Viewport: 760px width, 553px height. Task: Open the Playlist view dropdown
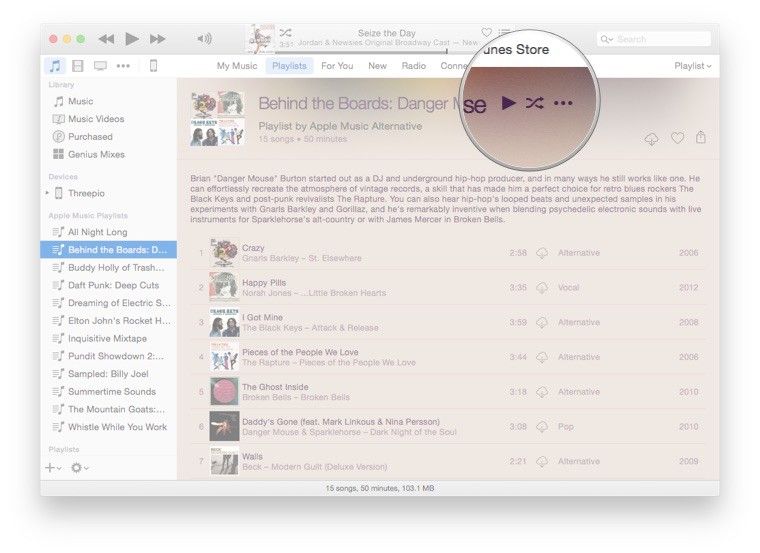(692, 66)
